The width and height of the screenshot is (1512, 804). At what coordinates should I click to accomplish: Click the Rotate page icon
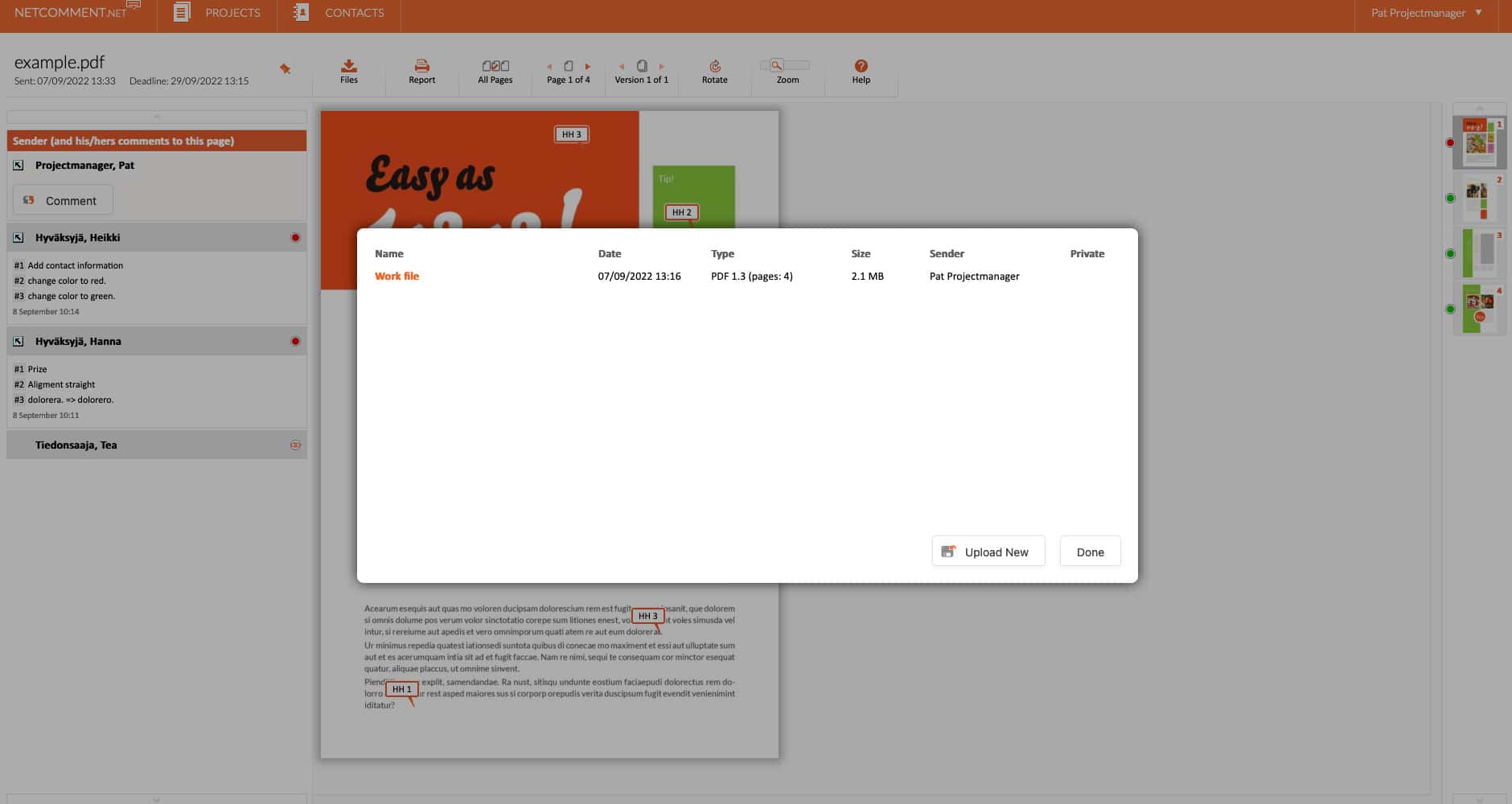tap(714, 66)
